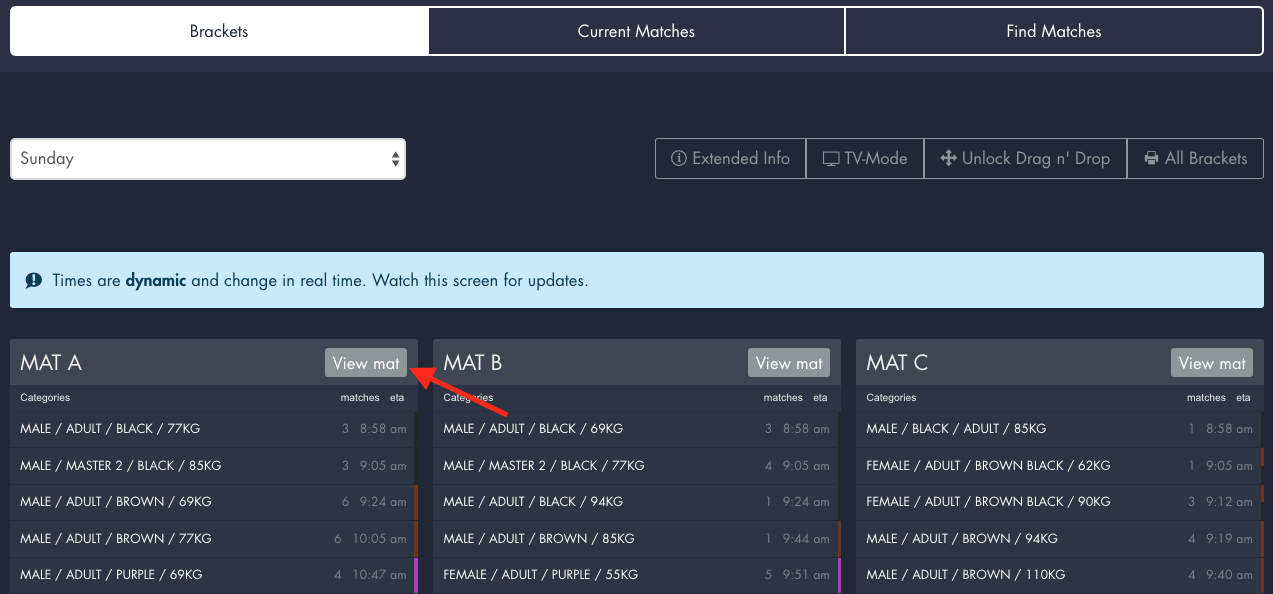The height and width of the screenshot is (594, 1273).
Task: Open the Find Matches tab
Action: (1053, 31)
